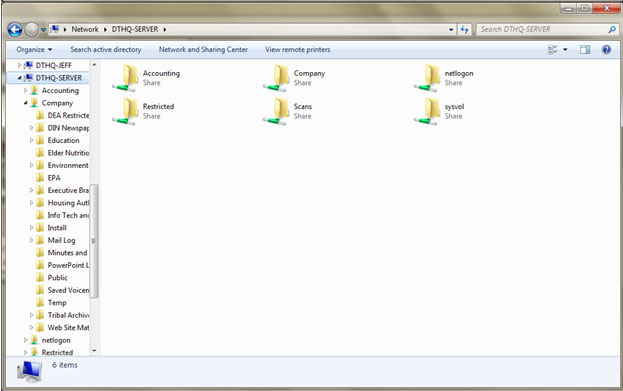The height and width of the screenshot is (391, 623).
Task: Select the Saved Voicemail folder in tree
Action: 68,290
